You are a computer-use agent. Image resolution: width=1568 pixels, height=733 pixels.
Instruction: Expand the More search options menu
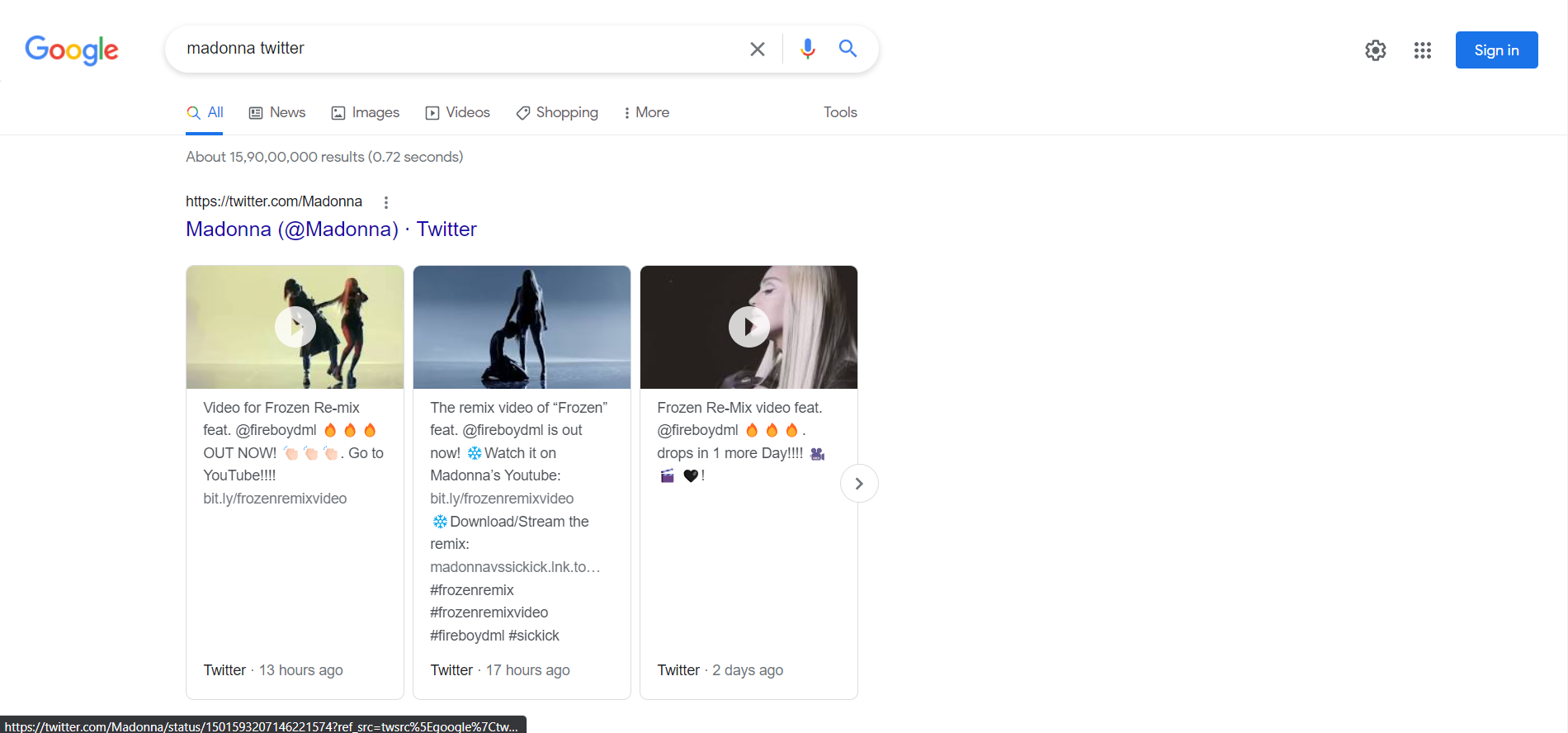[x=646, y=113]
